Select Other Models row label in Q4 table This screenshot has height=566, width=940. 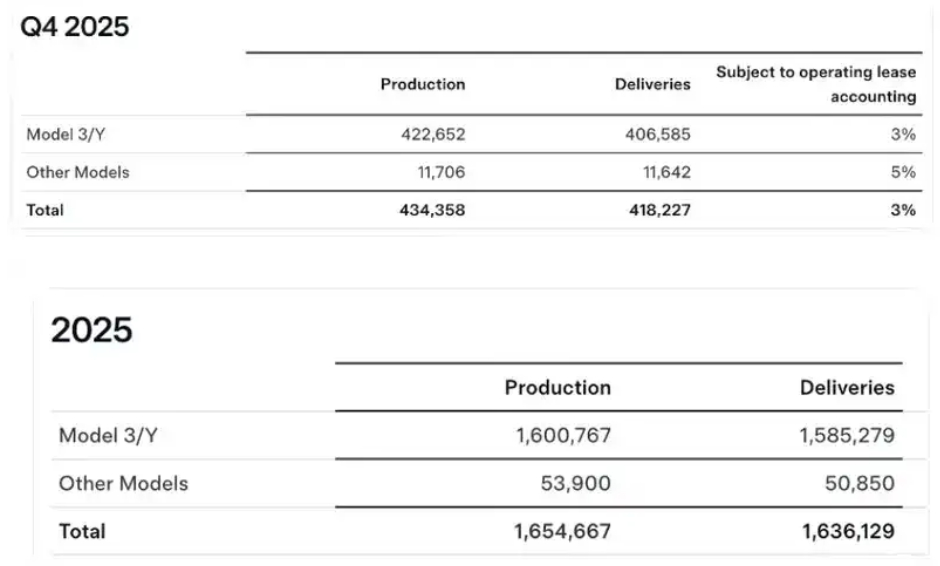click(x=78, y=172)
